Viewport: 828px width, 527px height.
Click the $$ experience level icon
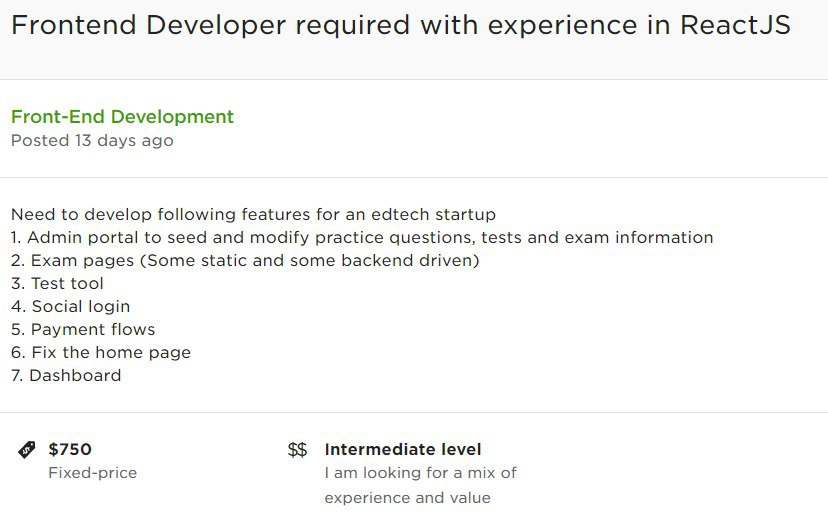[297, 449]
